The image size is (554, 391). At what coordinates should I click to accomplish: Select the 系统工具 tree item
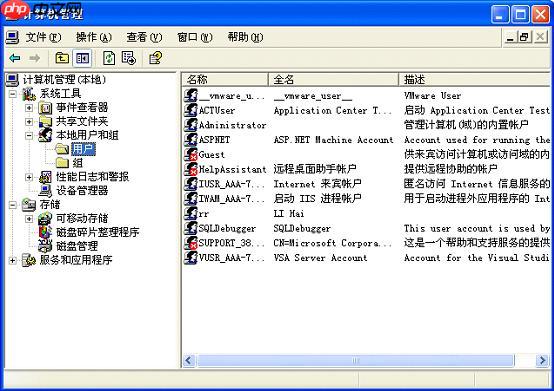click(60, 94)
